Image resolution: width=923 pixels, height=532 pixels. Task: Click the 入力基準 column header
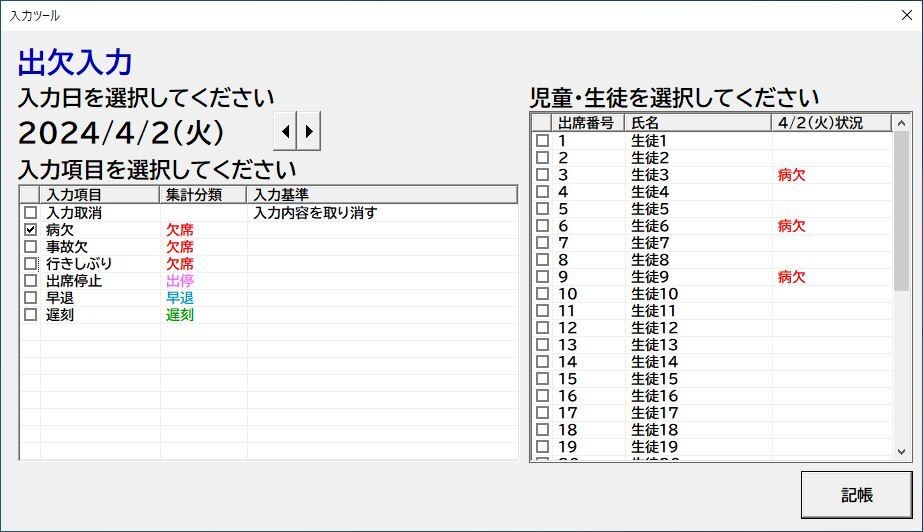[x=382, y=195]
